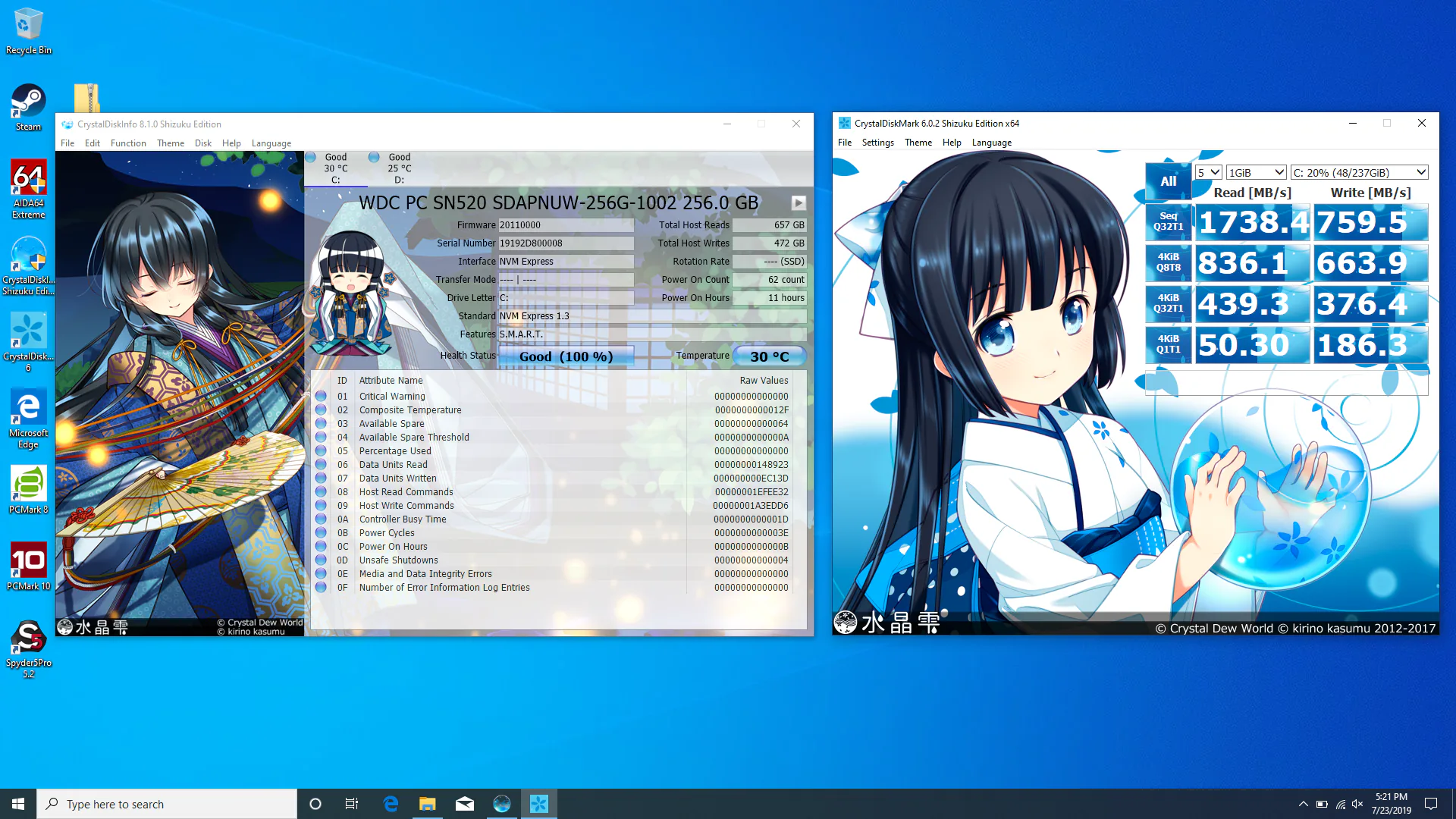Open Function menu in CrystalDiskInfo
This screenshot has height=819, width=1456.
(x=128, y=143)
